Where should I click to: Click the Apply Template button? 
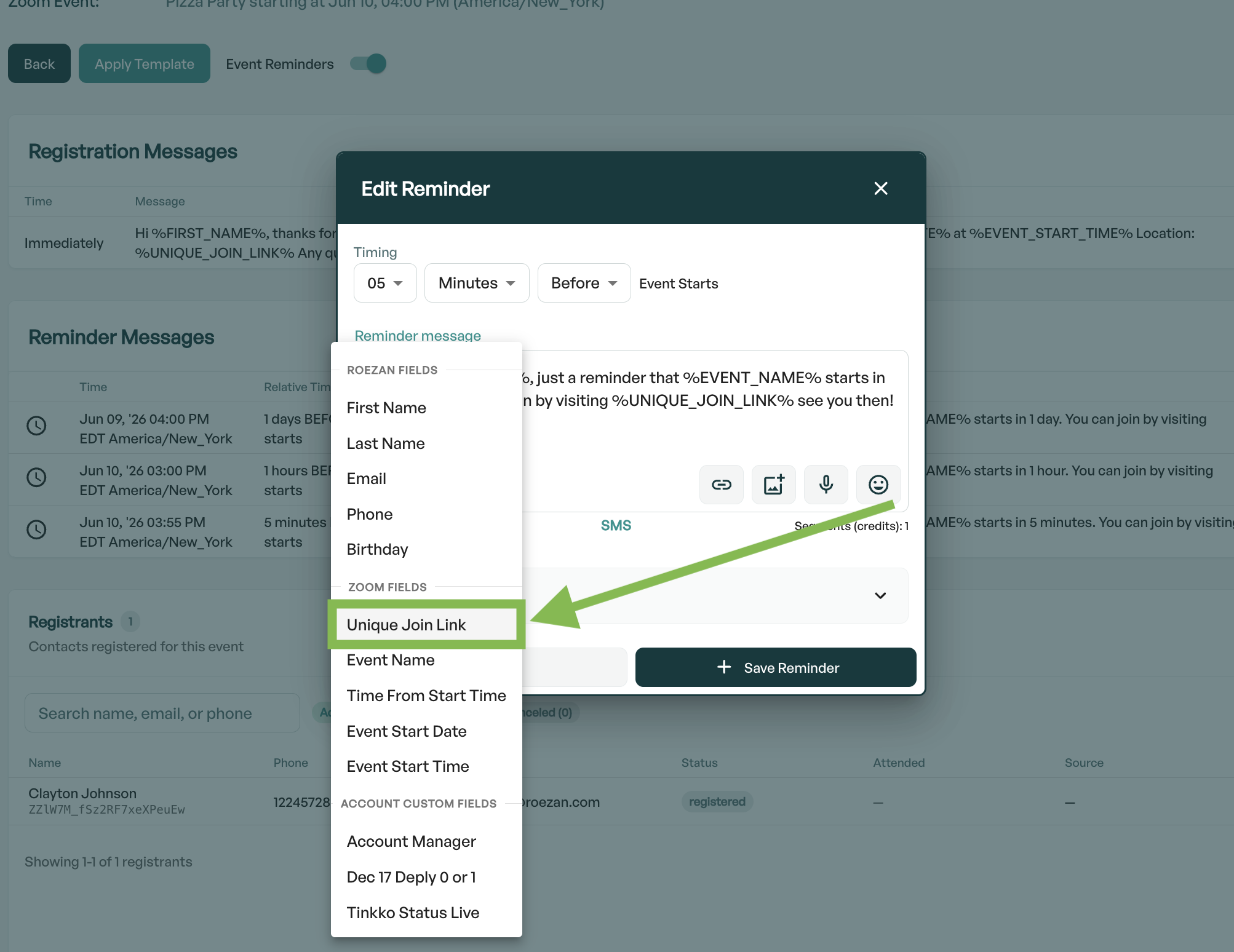coord(145,63)
